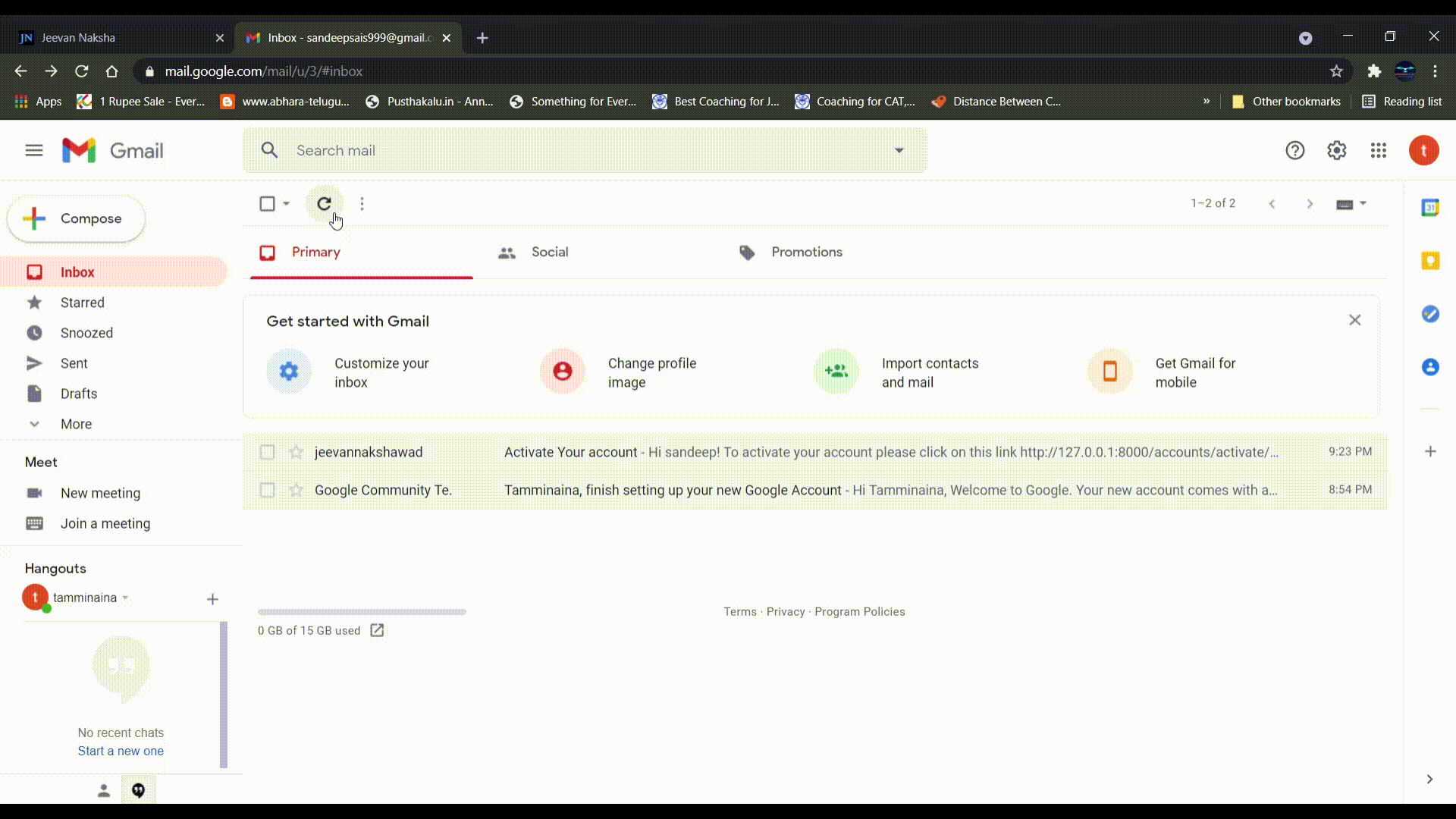Expand the select-all checkbox dropdown arrow
1456x819 pixels.
(x=286, y=203)
